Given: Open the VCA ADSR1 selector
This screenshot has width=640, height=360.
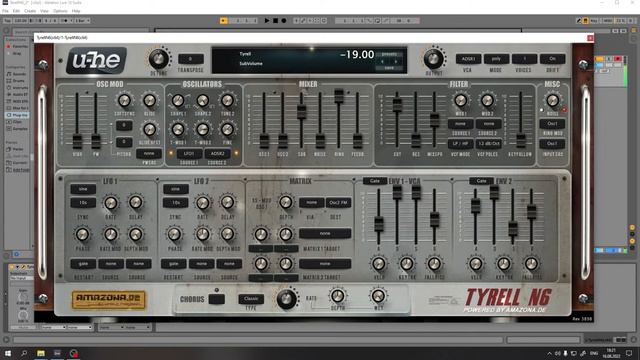Looking at the screenshot, I should point(468,59).
